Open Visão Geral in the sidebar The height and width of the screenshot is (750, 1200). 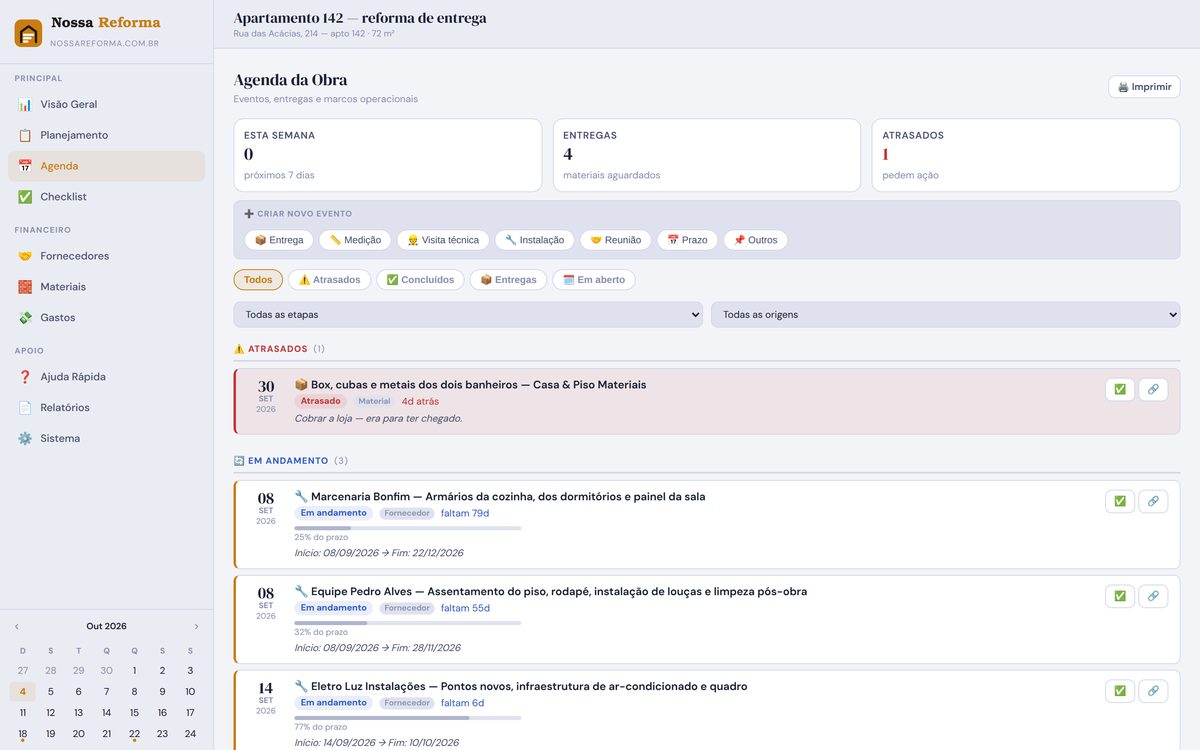pos(106,104)
